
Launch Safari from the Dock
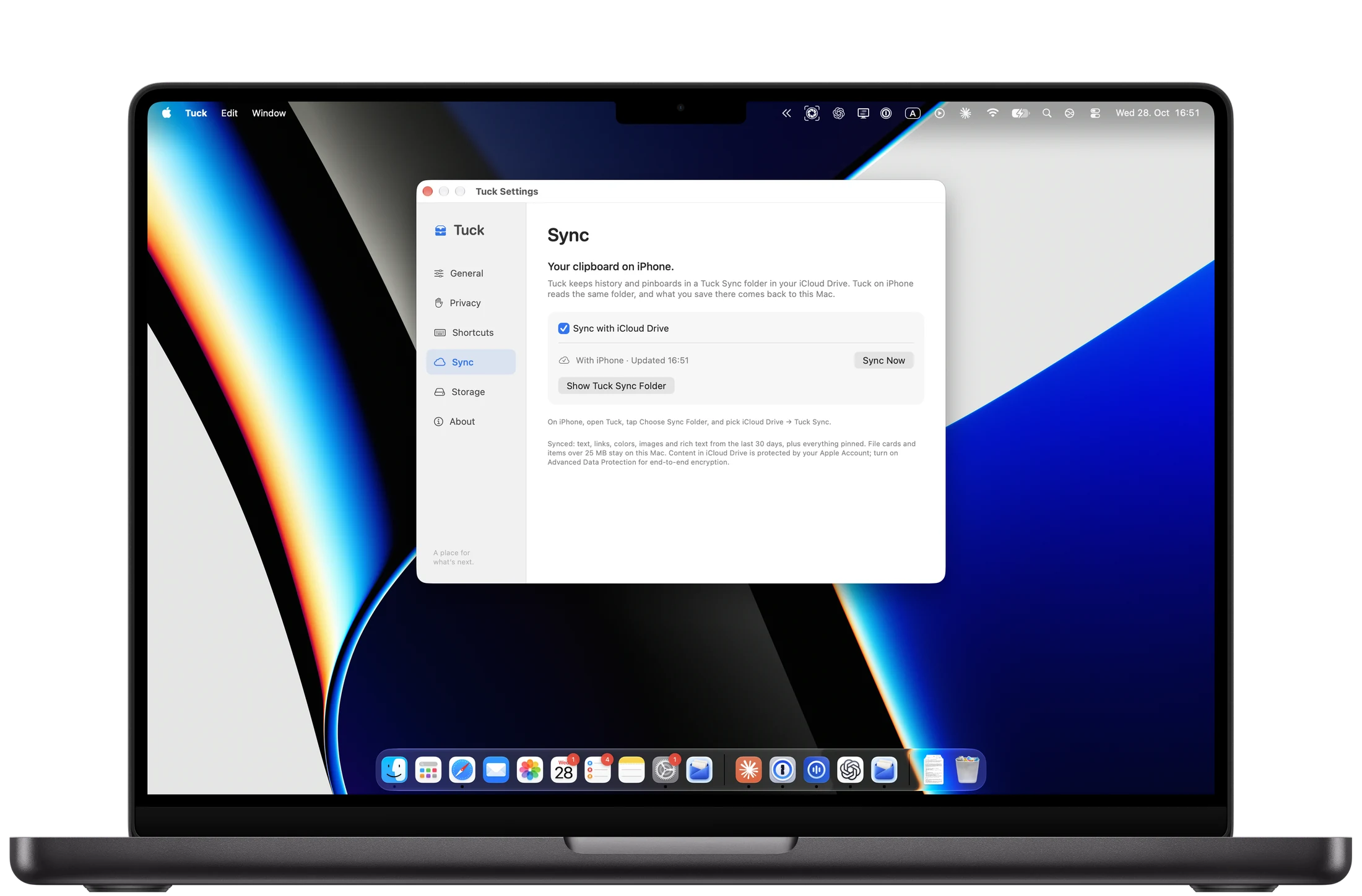[462, 770]
